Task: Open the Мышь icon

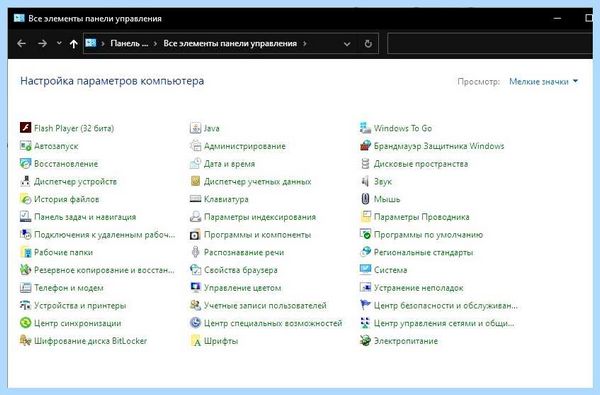Action: click(x=365, y=199)
